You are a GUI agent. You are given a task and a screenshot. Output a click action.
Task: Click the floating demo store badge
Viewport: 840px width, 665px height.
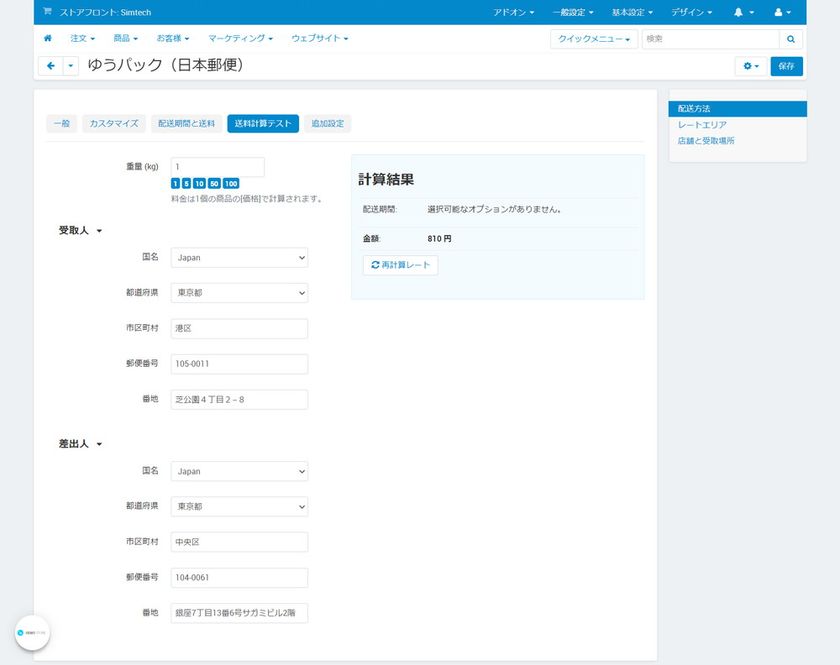click(x=32, y=632)
